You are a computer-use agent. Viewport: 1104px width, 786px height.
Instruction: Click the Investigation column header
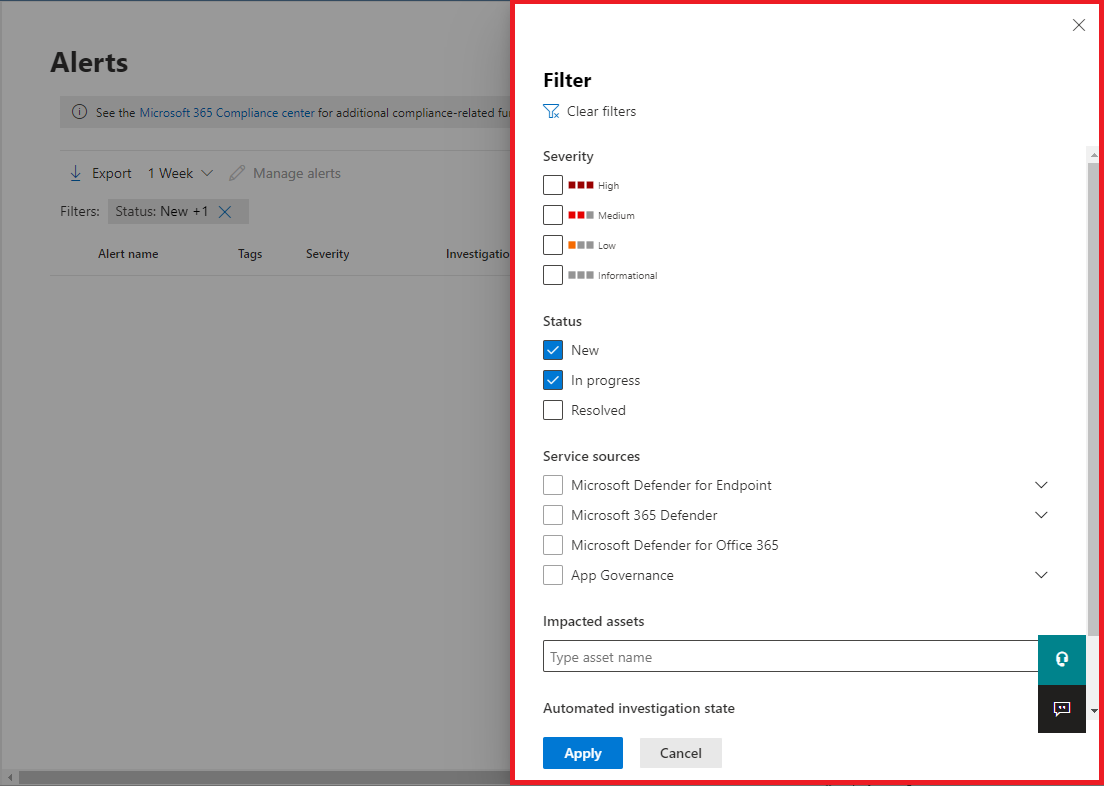[x=478, y=254]
